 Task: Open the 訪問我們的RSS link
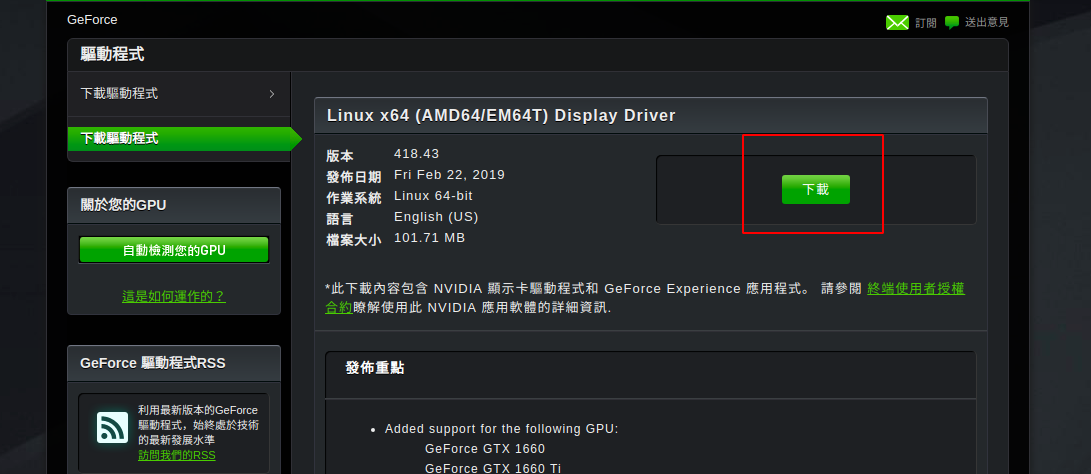pyautogui.click(x=177, y=455)
